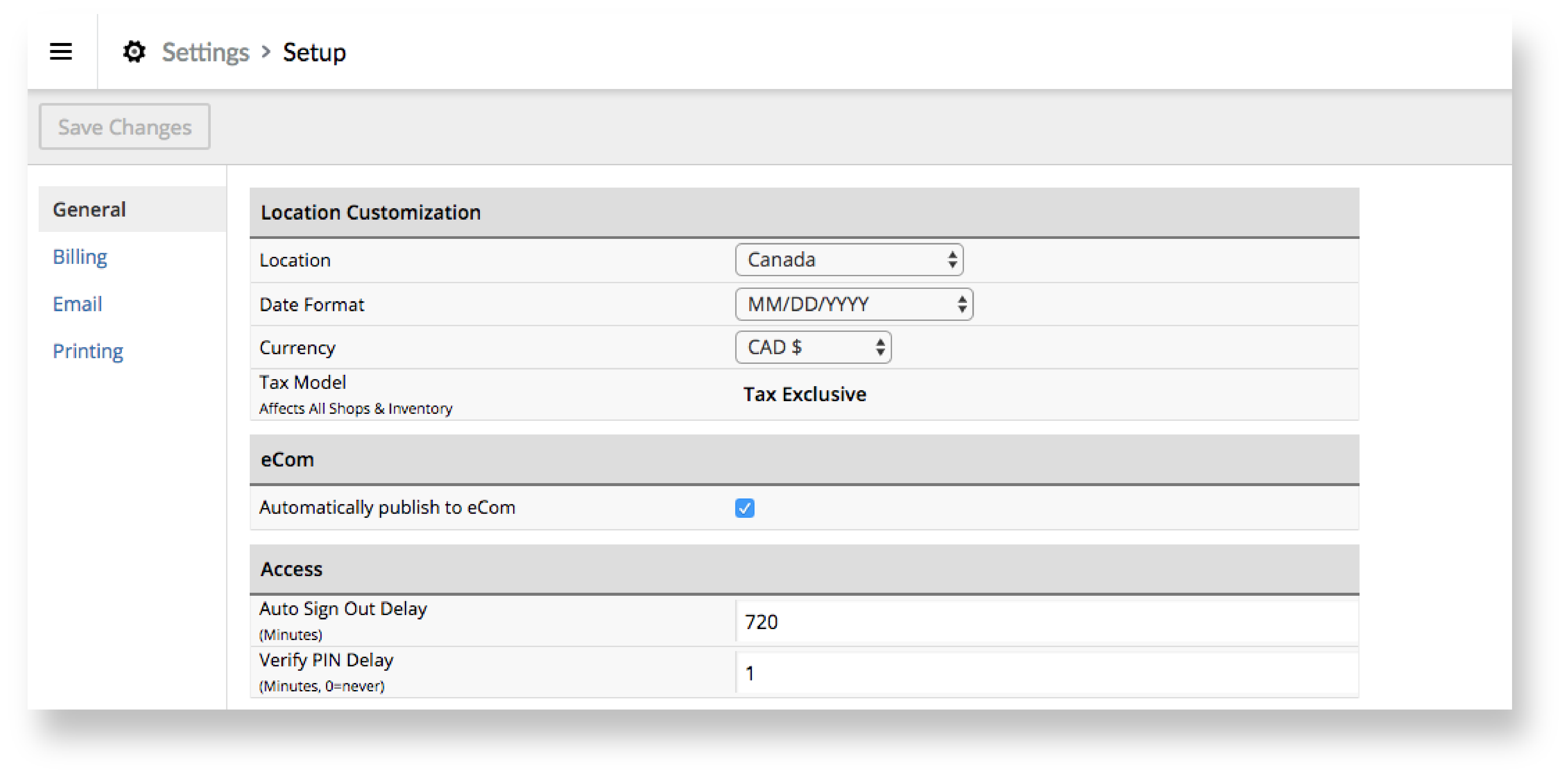Click the Setup breadcrumb title
The height and width of the screenshot is (779, 1568).
[314, 52]
